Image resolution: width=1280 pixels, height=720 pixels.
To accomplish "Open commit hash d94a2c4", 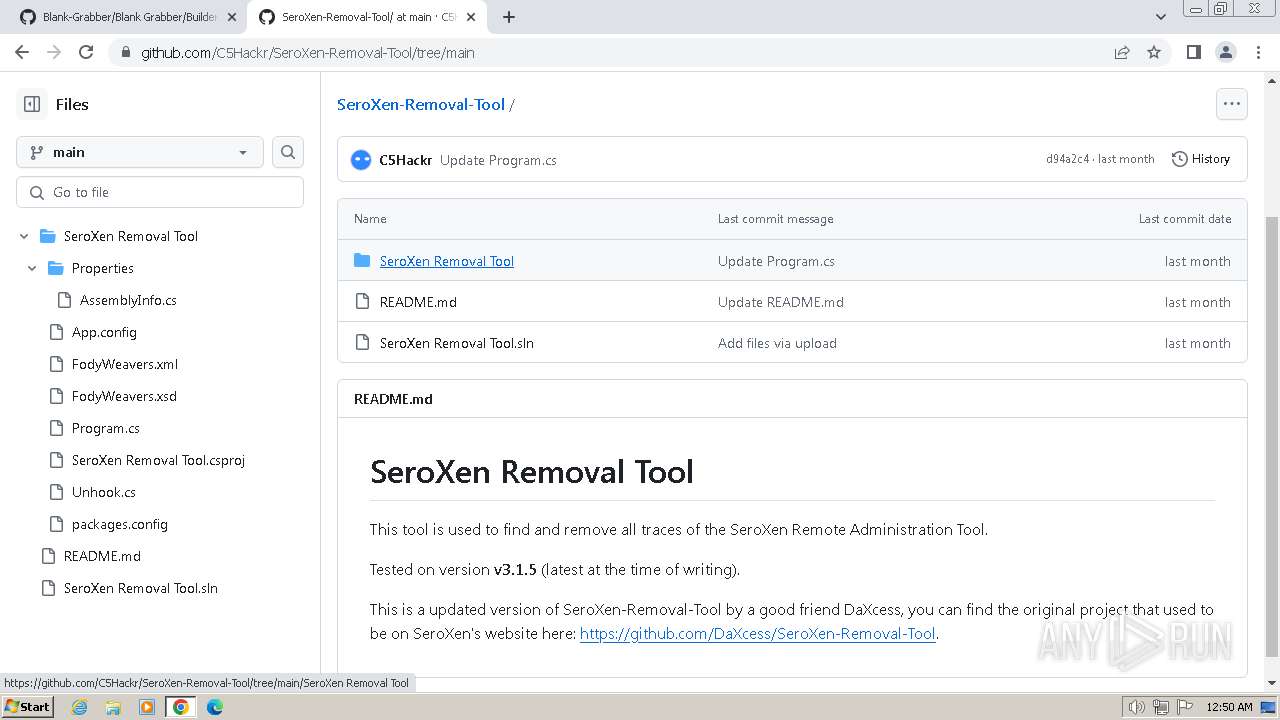I will 1067,159.
